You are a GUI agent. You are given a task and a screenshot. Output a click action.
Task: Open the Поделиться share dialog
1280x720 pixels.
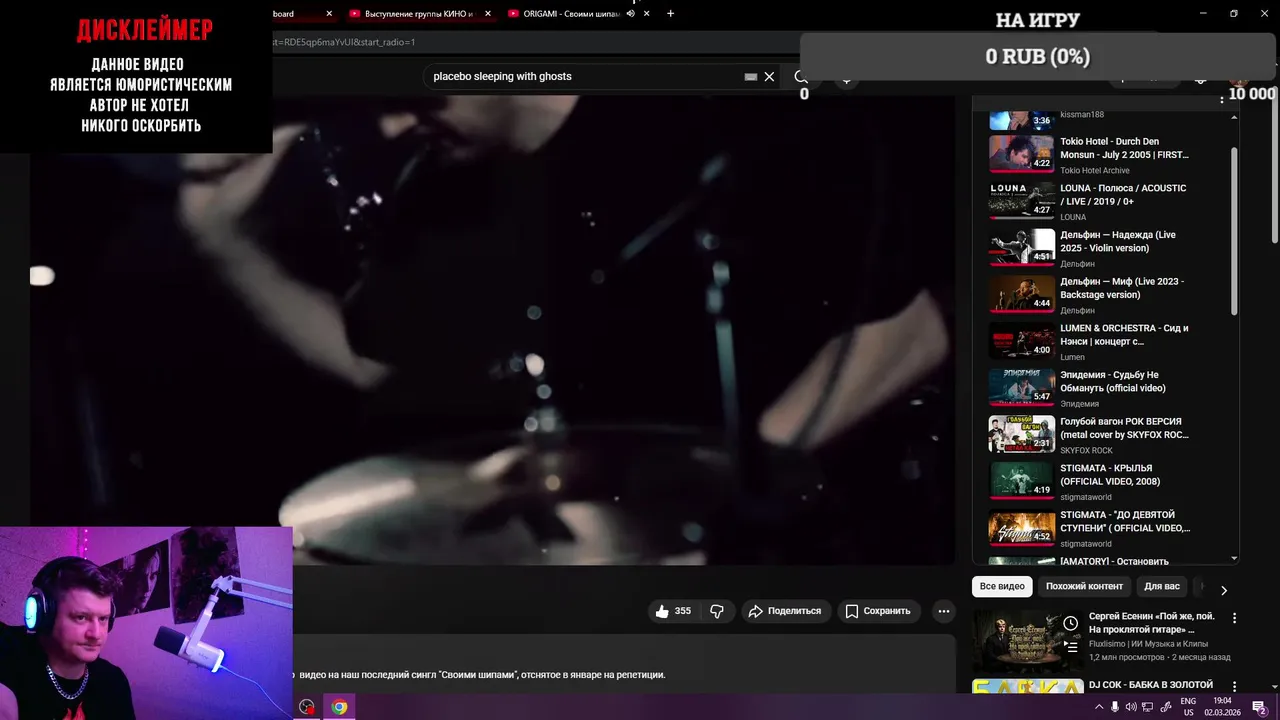tap(785, 611)
